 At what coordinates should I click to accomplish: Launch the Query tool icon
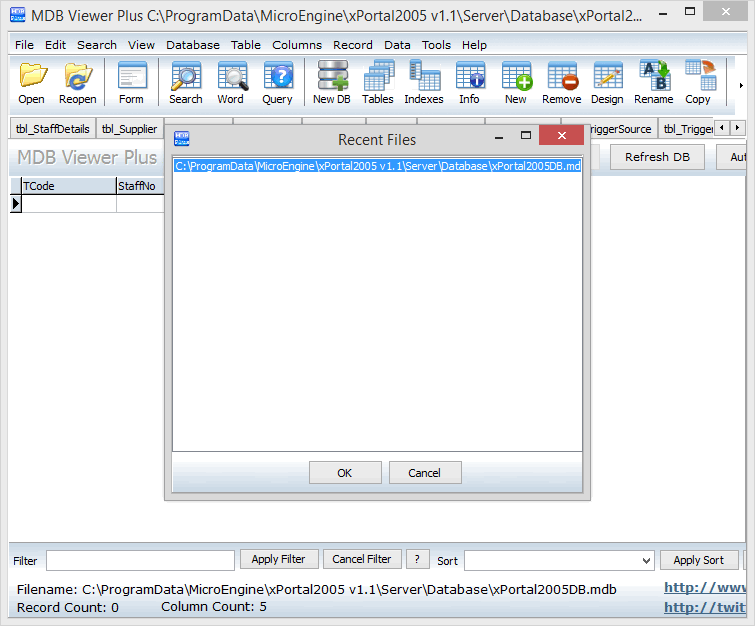point(277,82)
